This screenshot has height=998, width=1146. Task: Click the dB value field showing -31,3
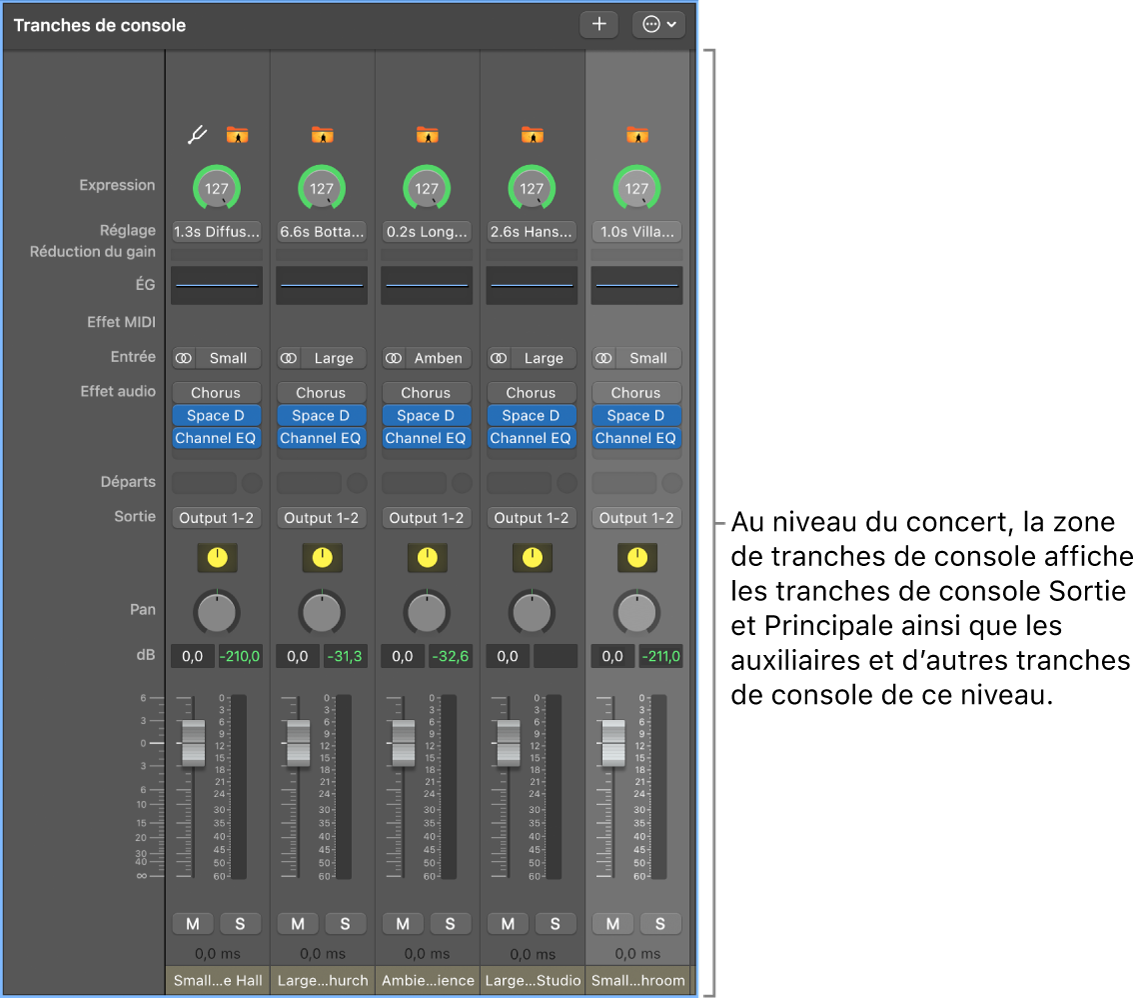(x=344, y=656)
